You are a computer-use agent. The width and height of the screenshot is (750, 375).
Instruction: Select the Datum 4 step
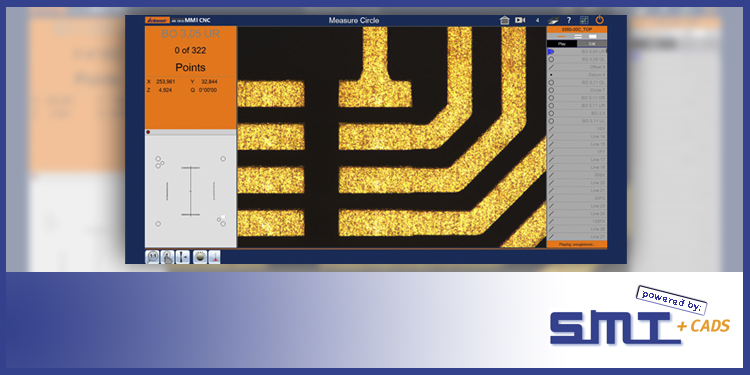coord(577,75)
